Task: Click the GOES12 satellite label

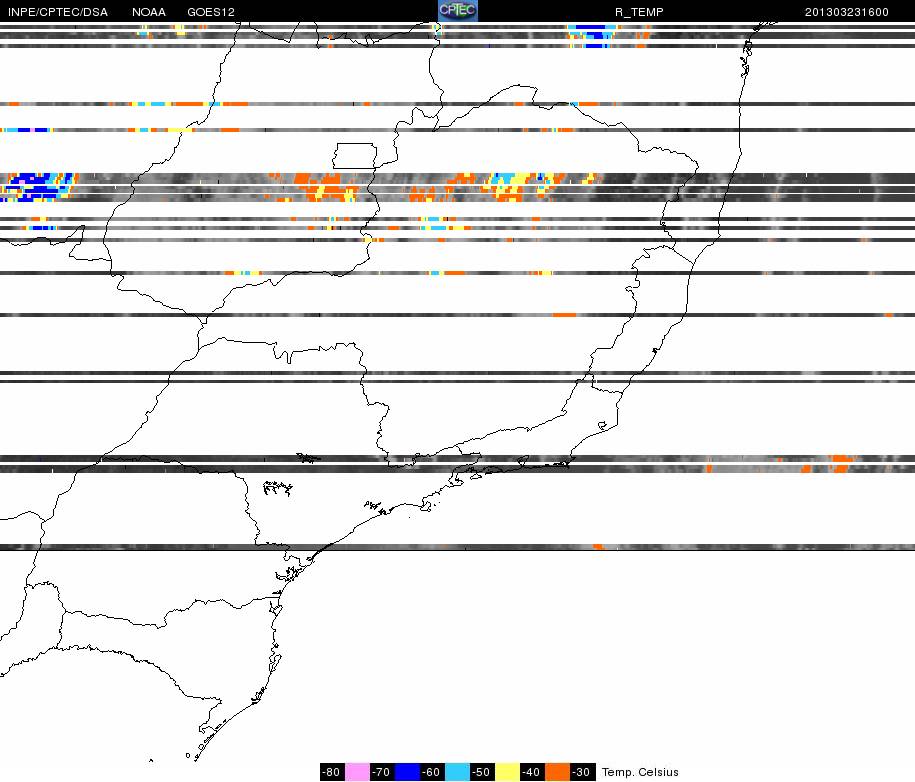Action: point(211,12)
